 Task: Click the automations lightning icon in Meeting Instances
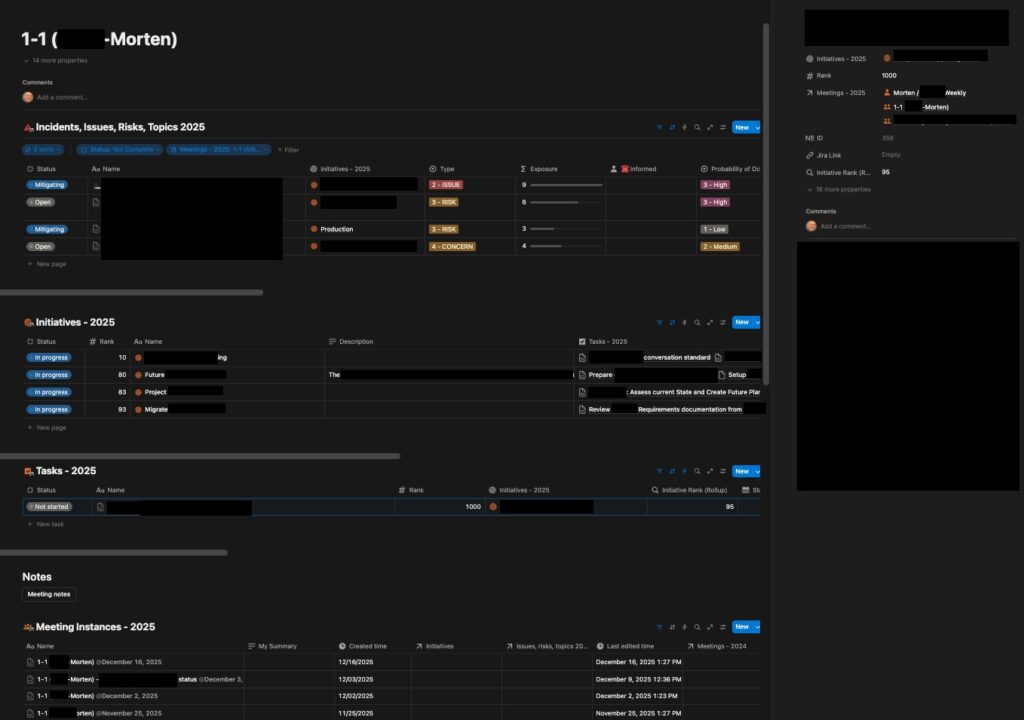685,627
